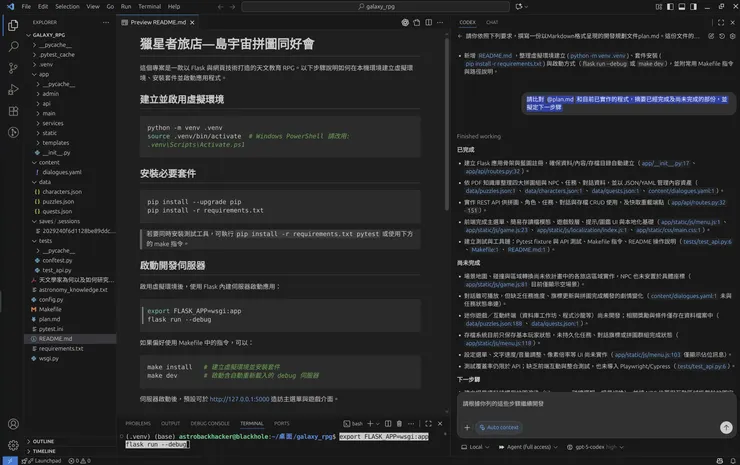Open the Copilot chat dropdown in title bar
Viewport: 740px width, 465px height.
(x=522, y=7)
